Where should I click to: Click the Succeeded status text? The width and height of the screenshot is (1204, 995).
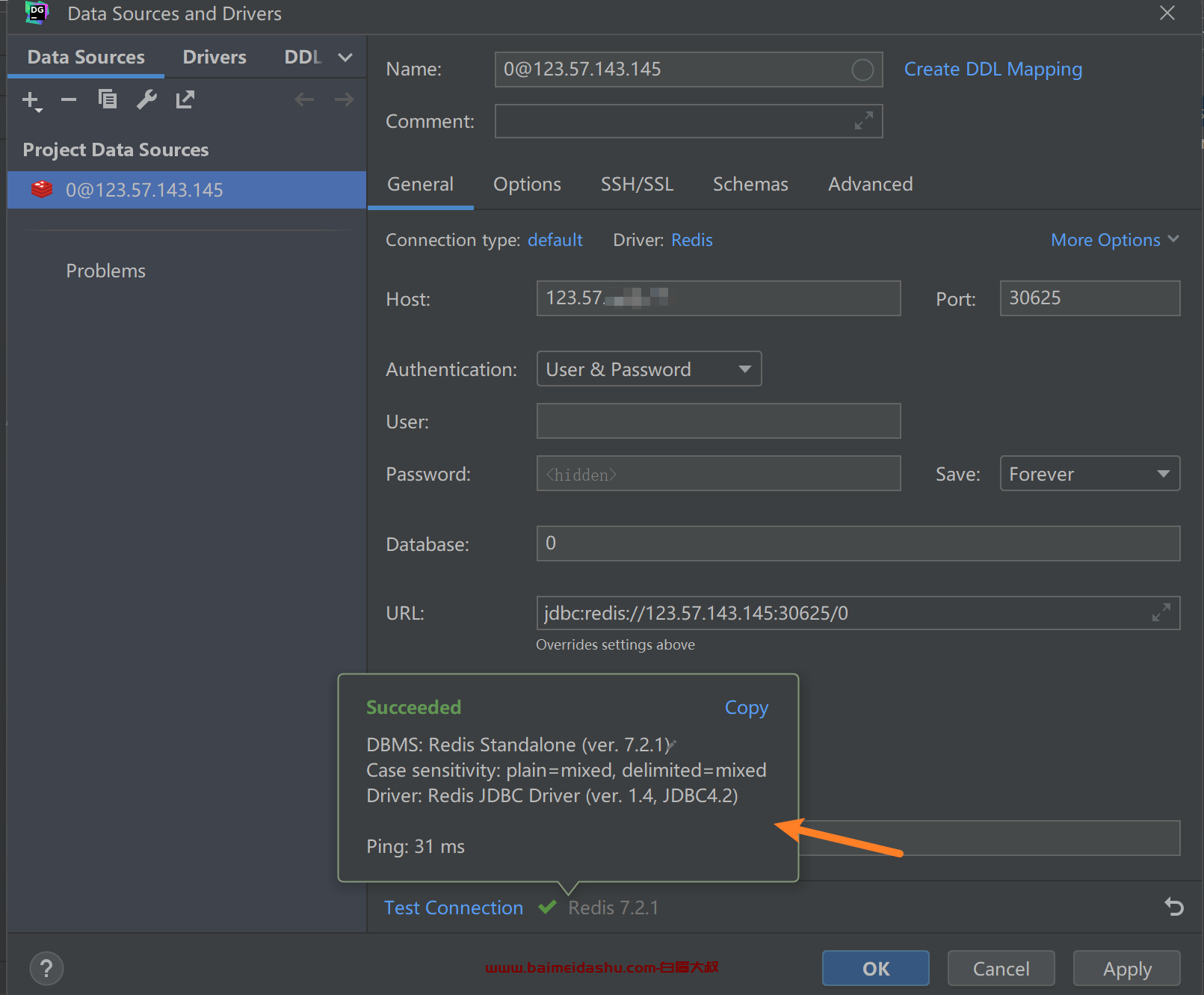click(x=413, y=707)
